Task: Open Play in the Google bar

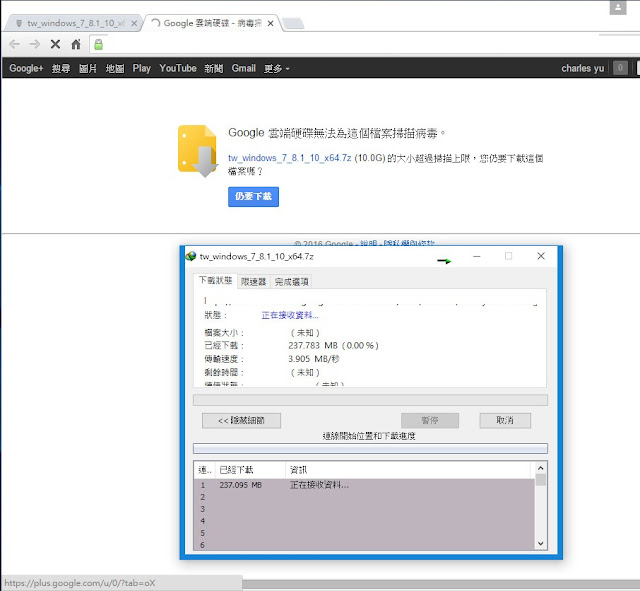Action: point(142,68)
